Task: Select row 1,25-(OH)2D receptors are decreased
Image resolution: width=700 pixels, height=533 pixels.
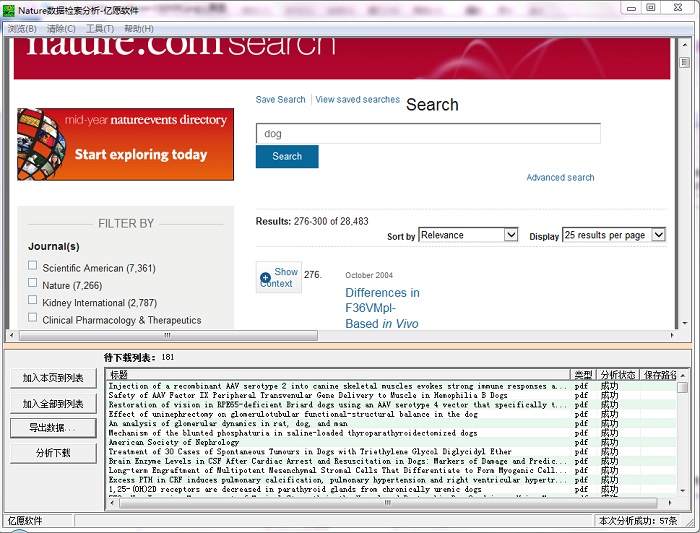Action: tap(392, 489)
